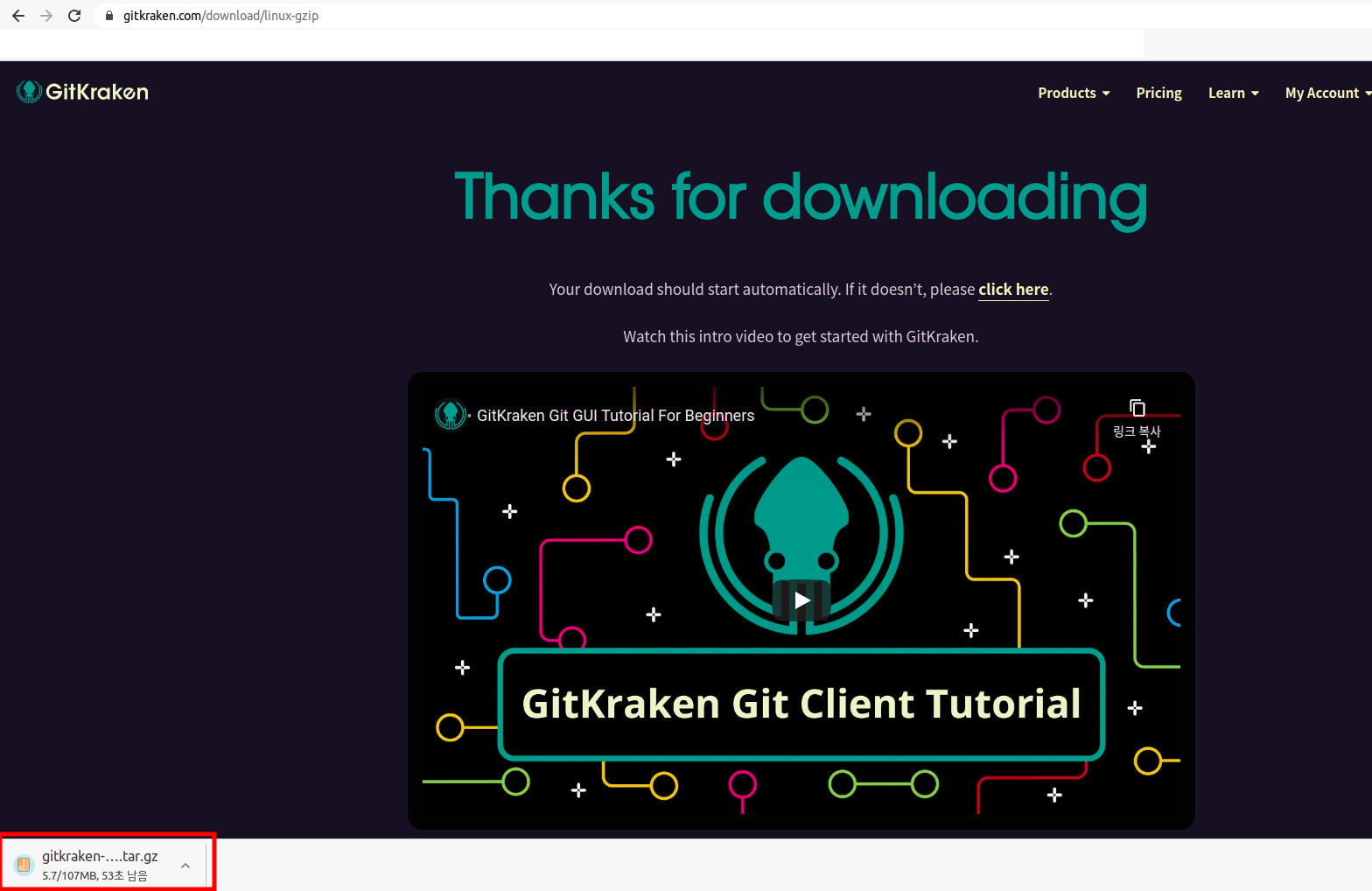The width and height of the screenshot is (1372, 891).
Task: Expand download options chevron for gitkraken tar.gz
Action: pyautogui.click(x=185, y=866)
